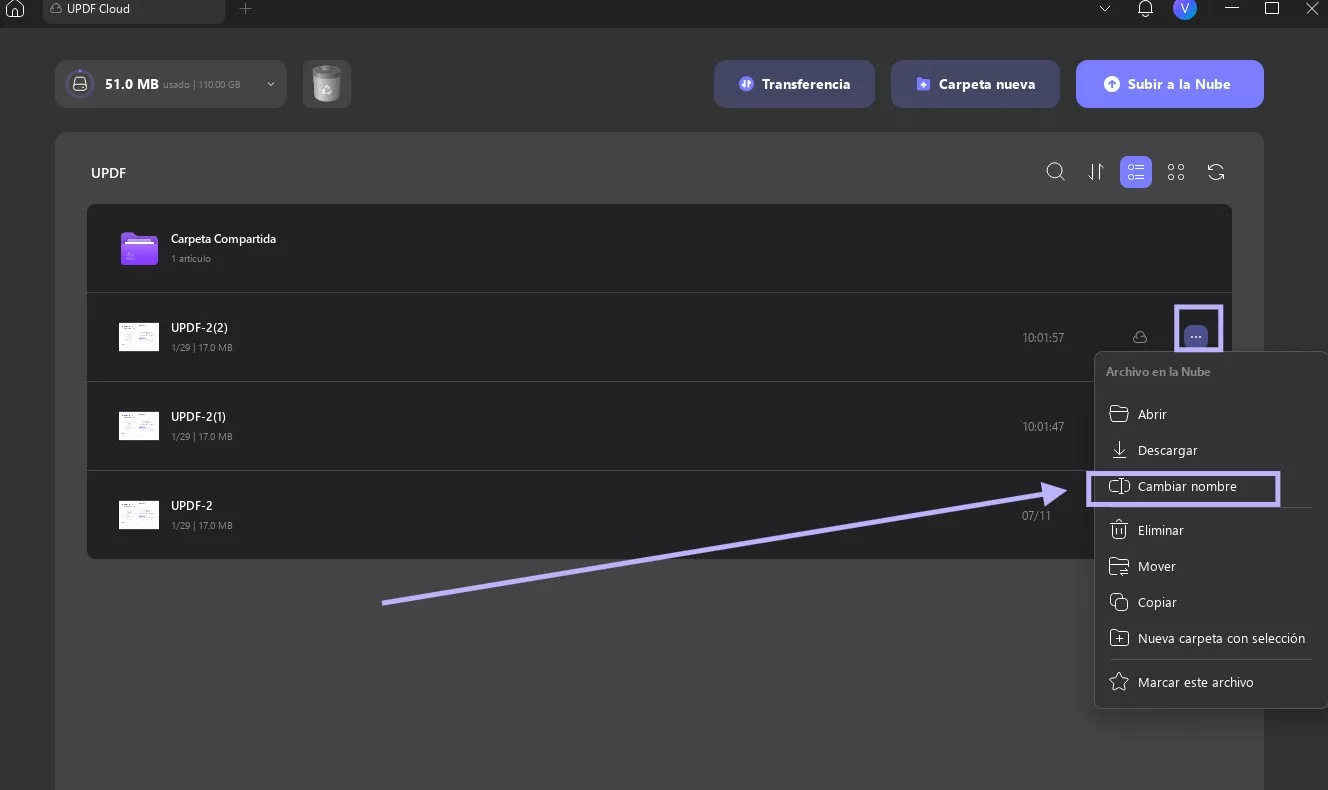Choose Nueva carpeta con selección
1328x790 pixels.
click(x=1210, y=638)
